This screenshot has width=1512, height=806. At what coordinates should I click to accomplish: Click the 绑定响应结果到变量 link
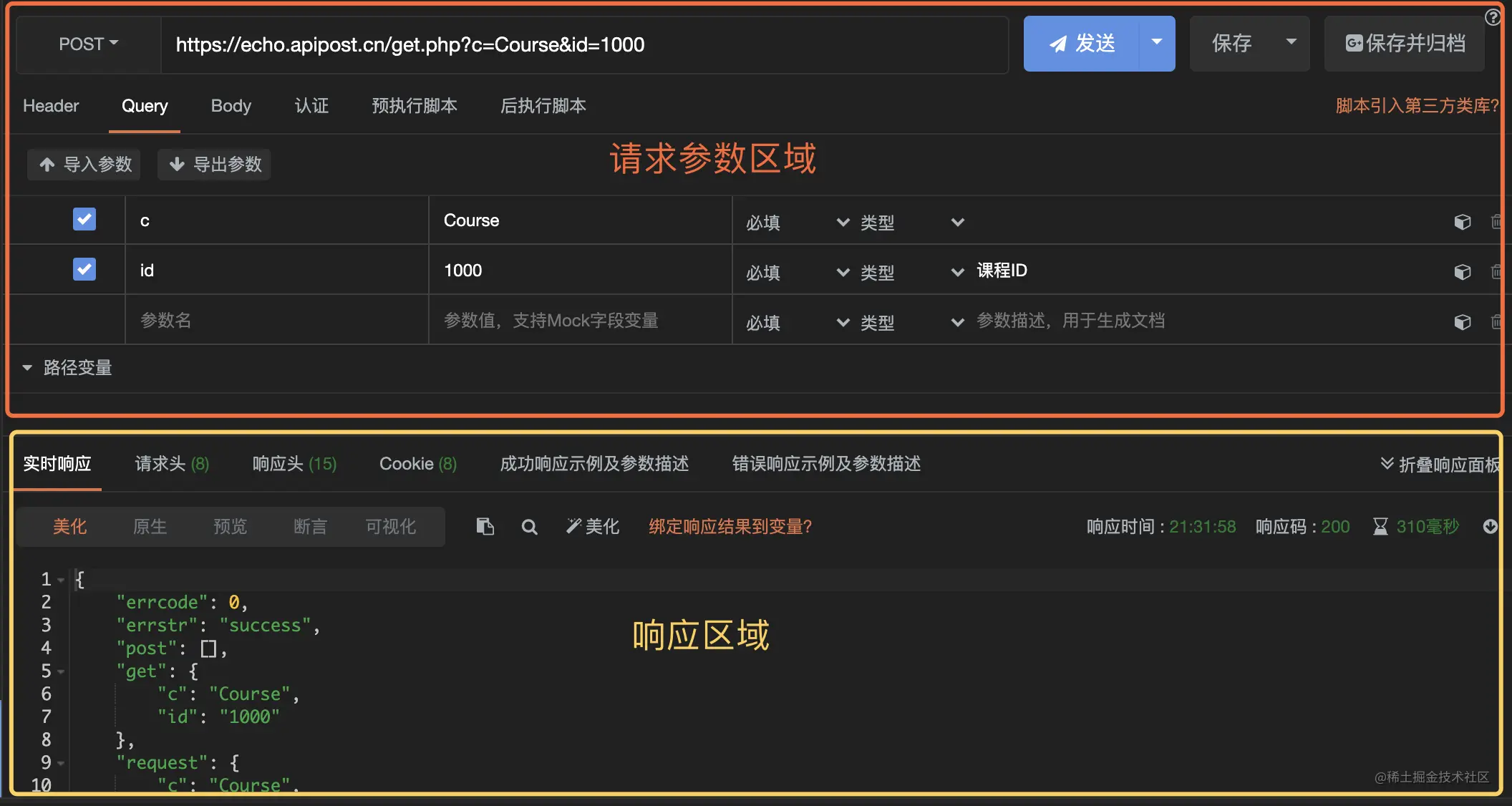[x=730, y=527]
